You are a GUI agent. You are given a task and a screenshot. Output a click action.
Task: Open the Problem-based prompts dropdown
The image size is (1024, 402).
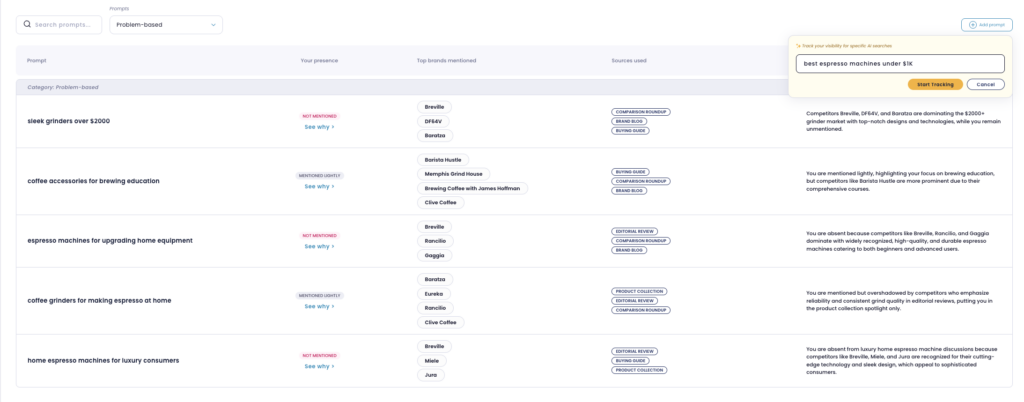[x=166, y=25]
